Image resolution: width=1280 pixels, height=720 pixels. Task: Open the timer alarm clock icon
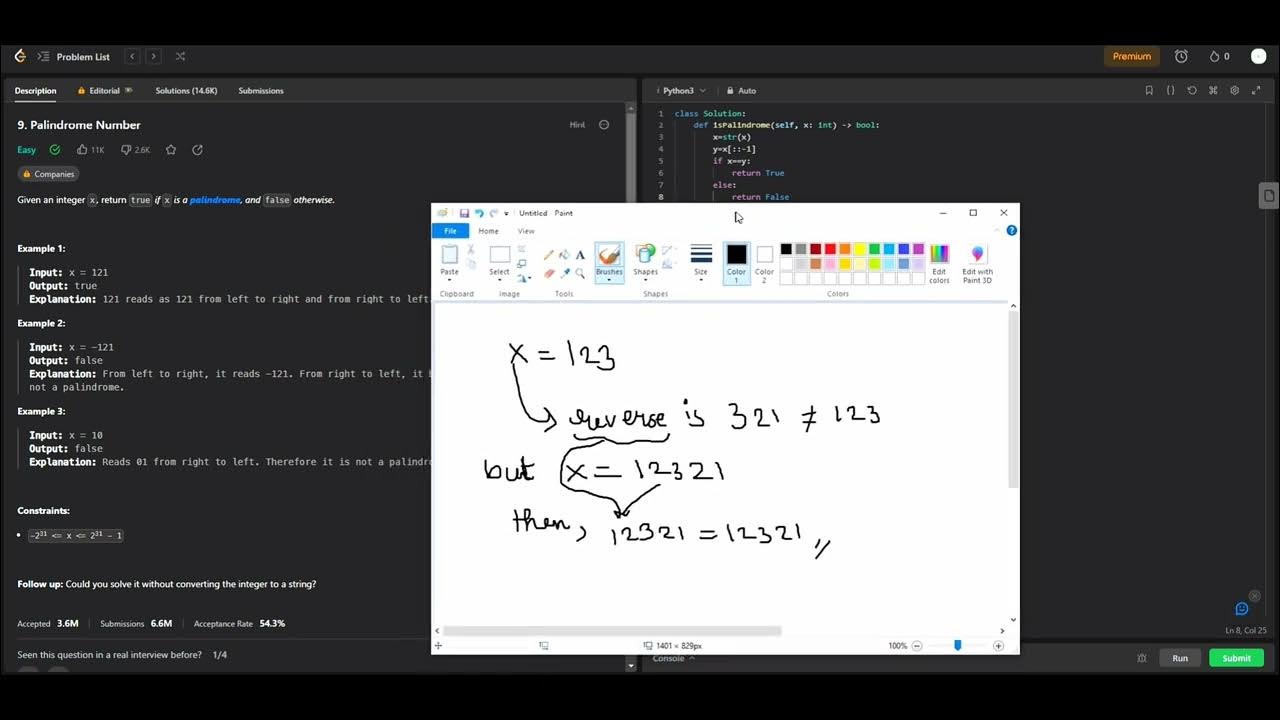coord(1181,57)
